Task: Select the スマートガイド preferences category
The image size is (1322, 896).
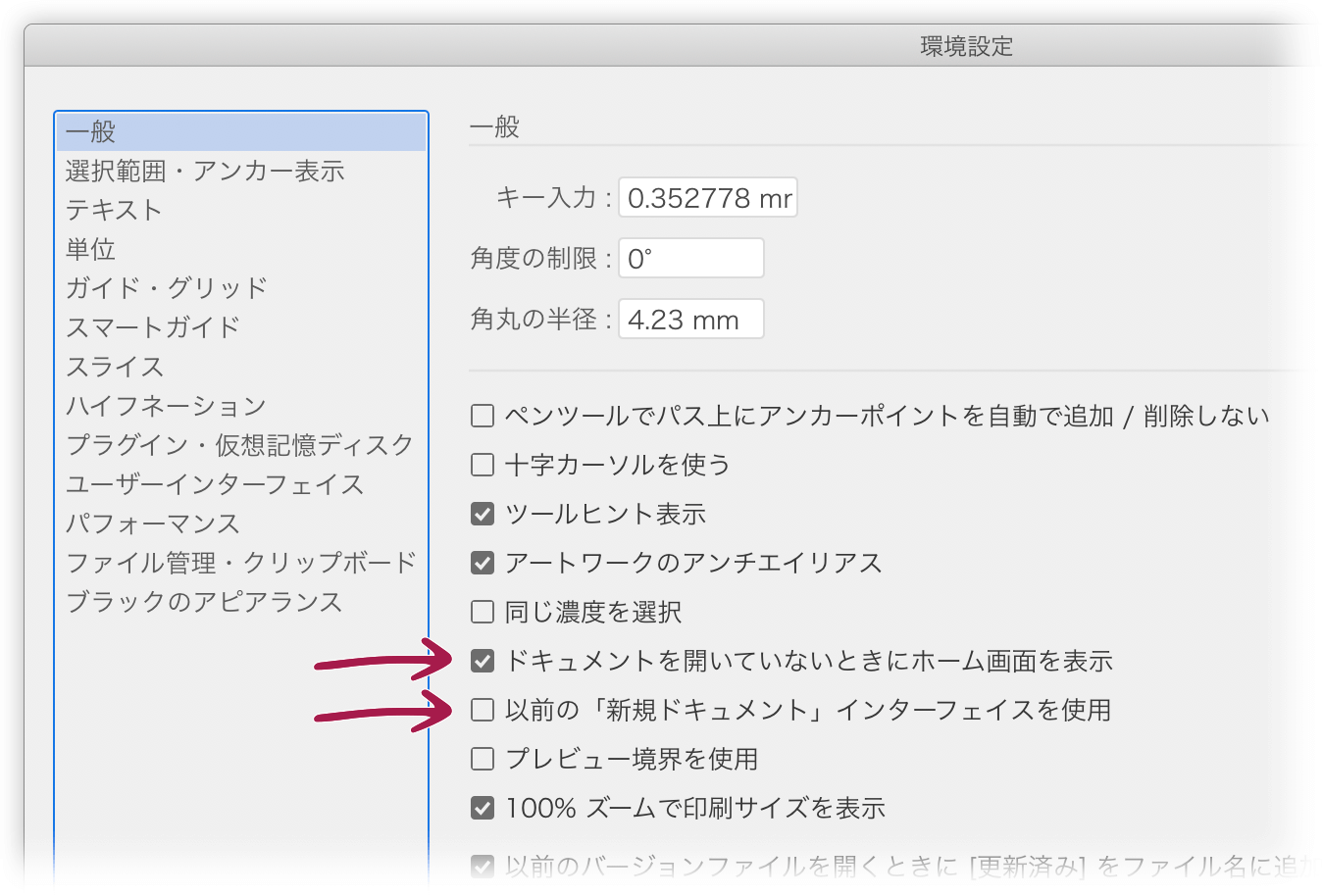Action: click(x=241, y=327)
